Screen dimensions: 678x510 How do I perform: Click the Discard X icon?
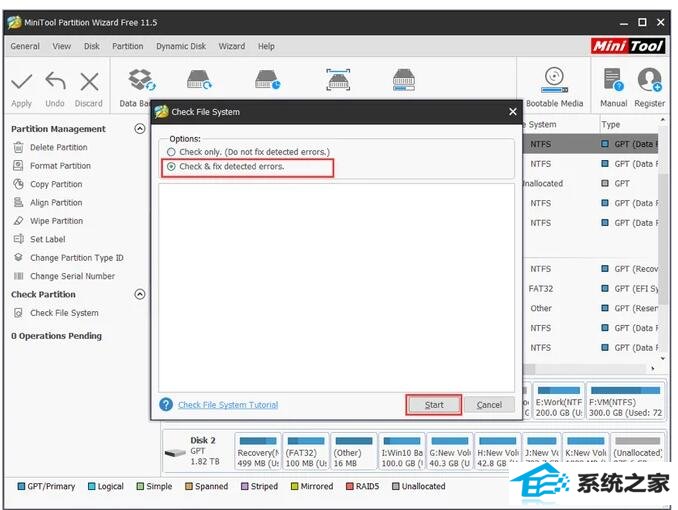point(89,81)
